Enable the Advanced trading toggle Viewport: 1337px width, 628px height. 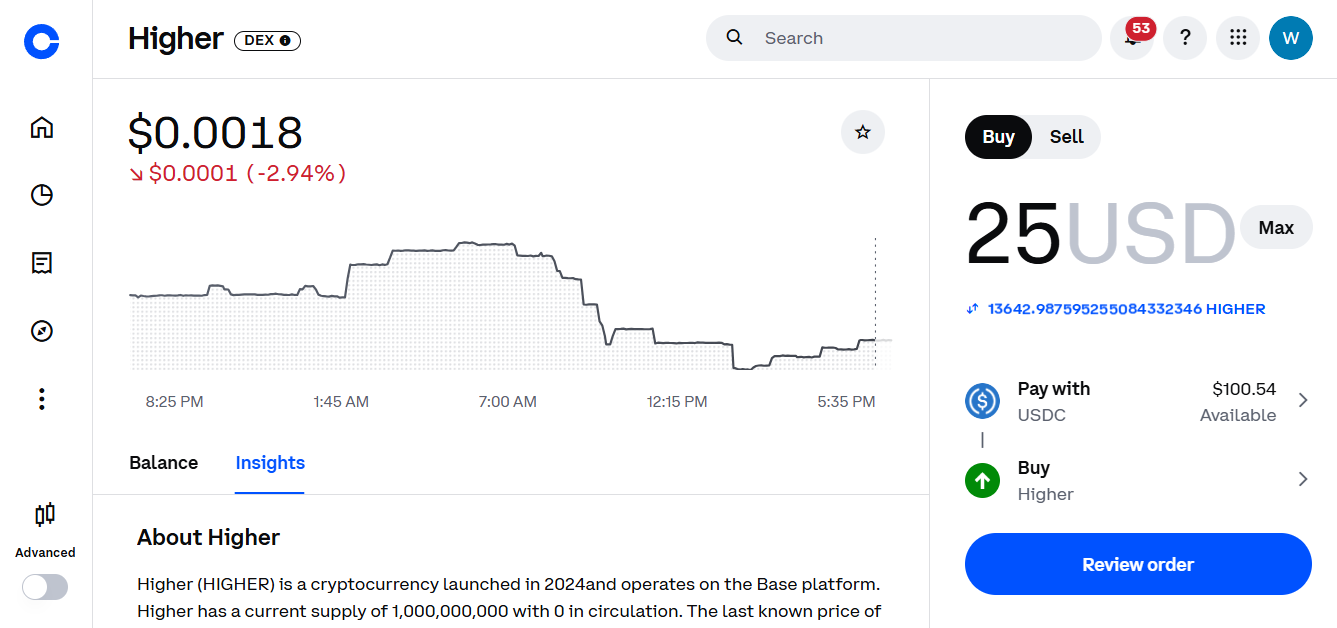(x=45, y=587)
